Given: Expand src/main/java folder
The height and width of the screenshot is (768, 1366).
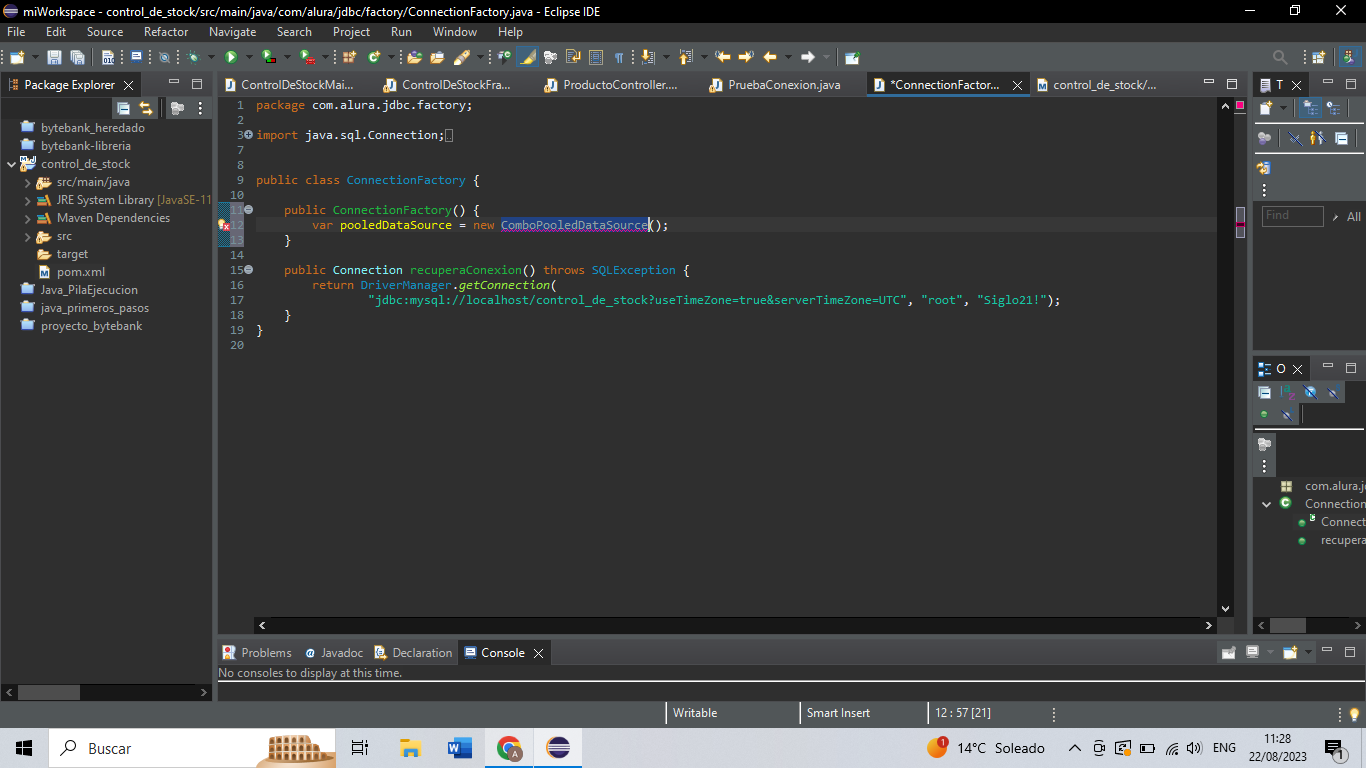Looking at the screenshot, I should [x=28, y=182].
